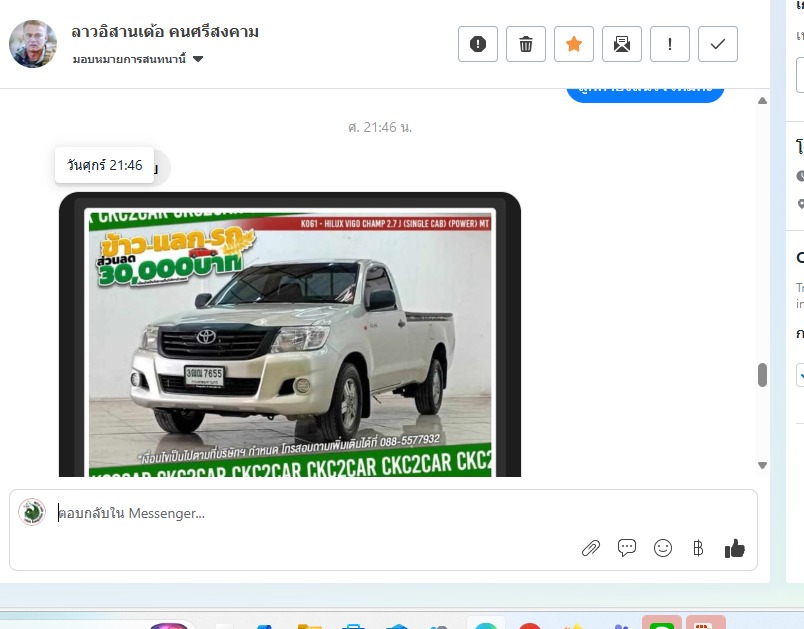Send a thumbs-up like
Screen dimensions: 804x629
click(x=735, y=548)
